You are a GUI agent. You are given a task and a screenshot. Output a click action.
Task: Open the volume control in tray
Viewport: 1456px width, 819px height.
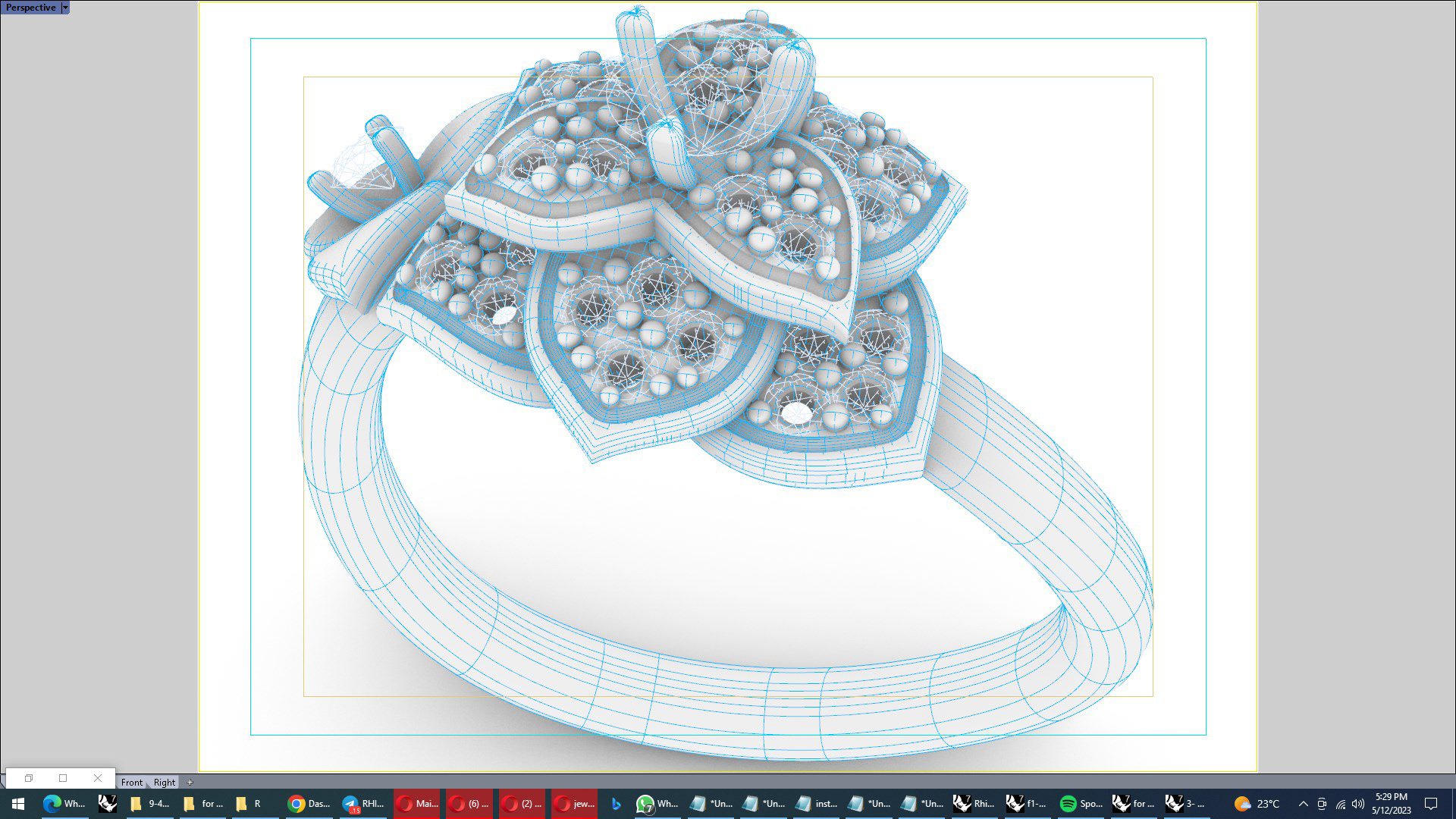[1358, 804]
